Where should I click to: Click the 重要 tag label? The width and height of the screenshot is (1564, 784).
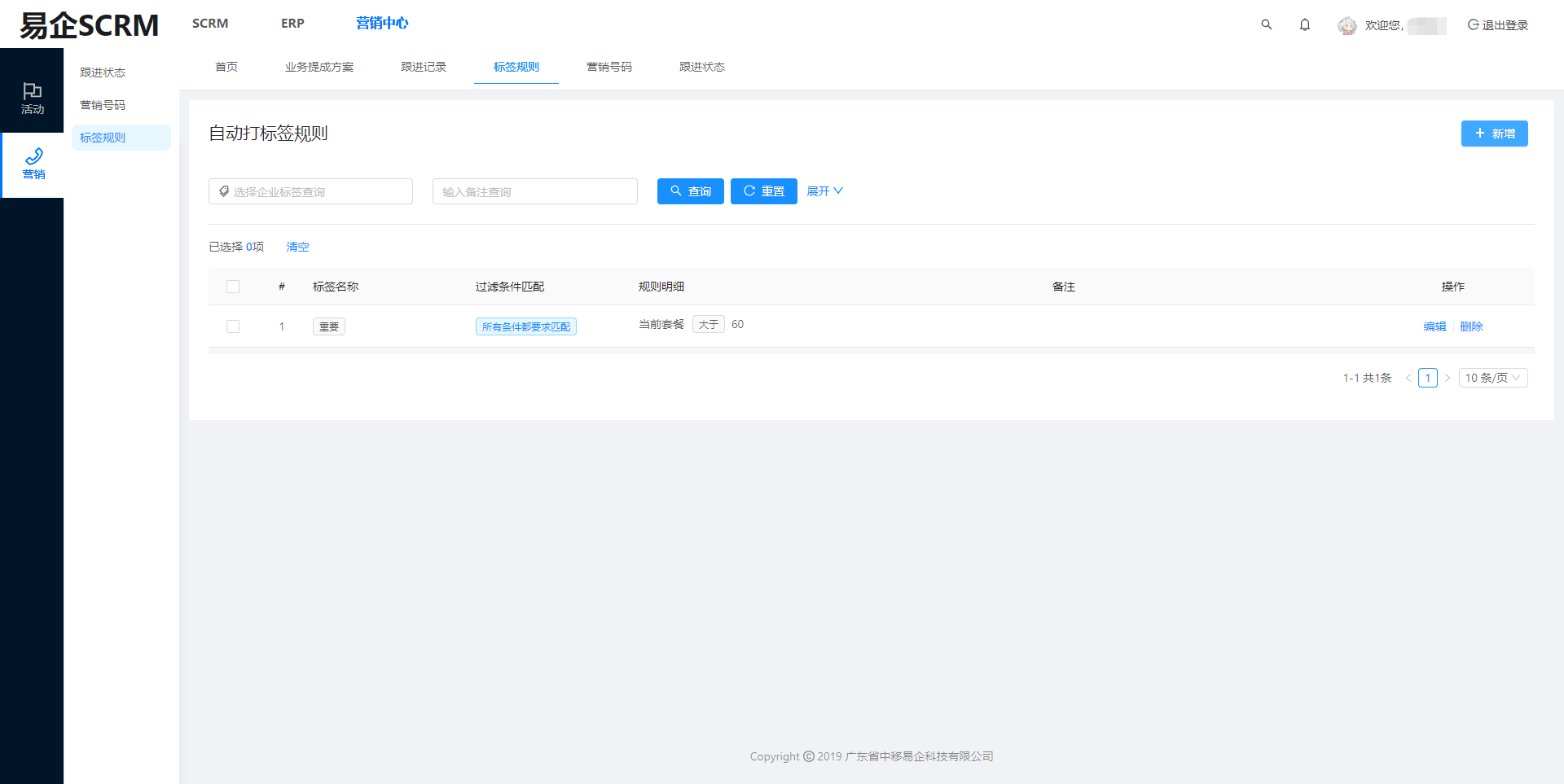[329, 326]
